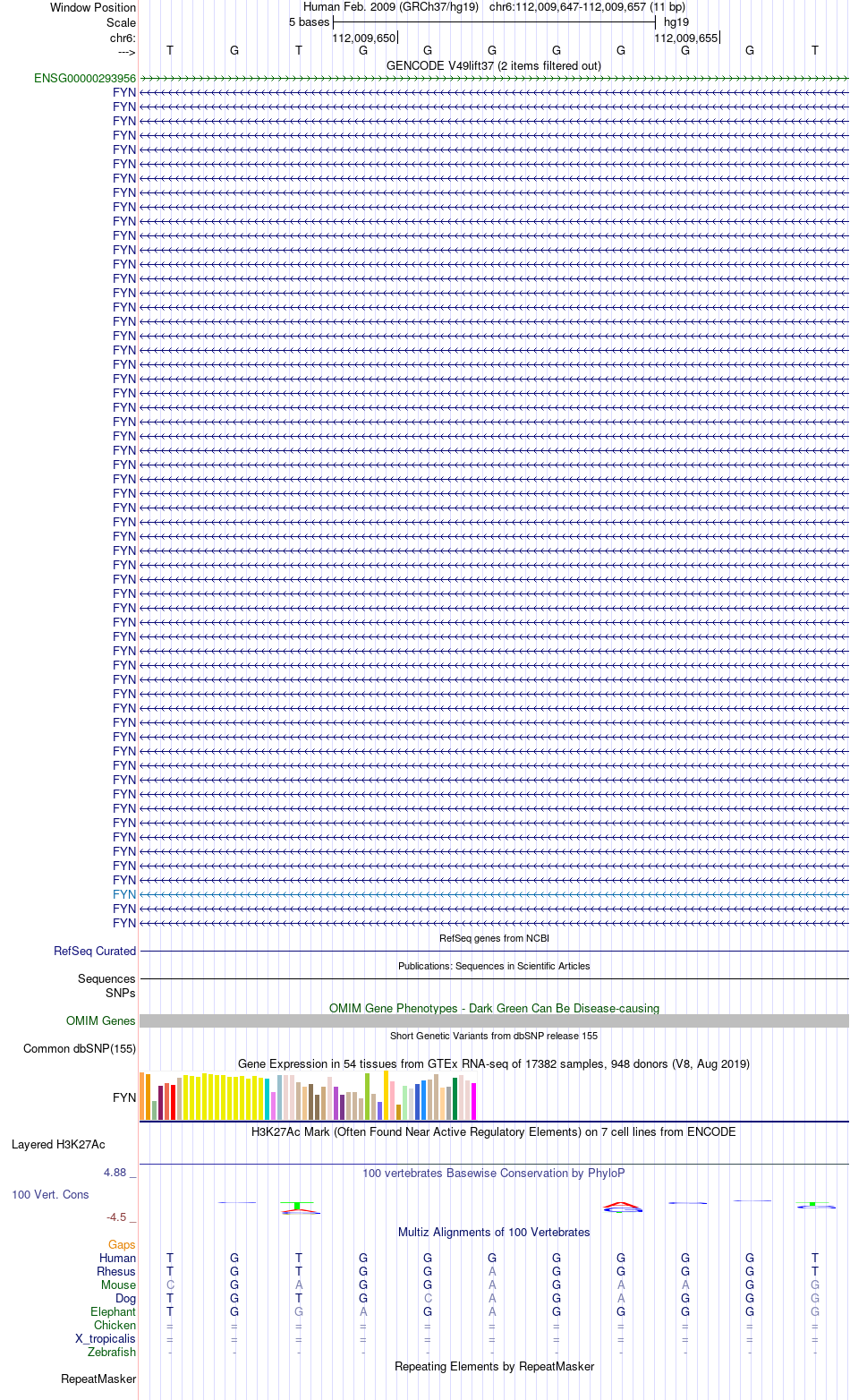Click the RefSeq Curated track label
Screen dimensions: 850x1400
pyautogui.click(x=95, y=952)
